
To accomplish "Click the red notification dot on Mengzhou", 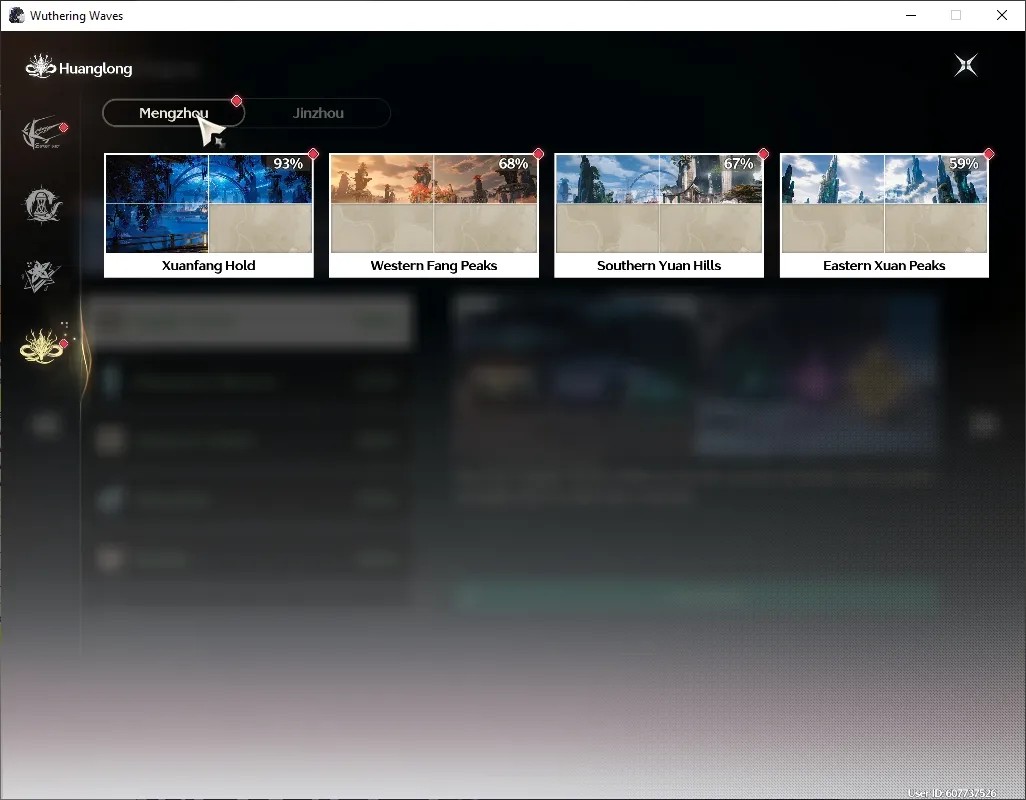I will pos(237,101).
